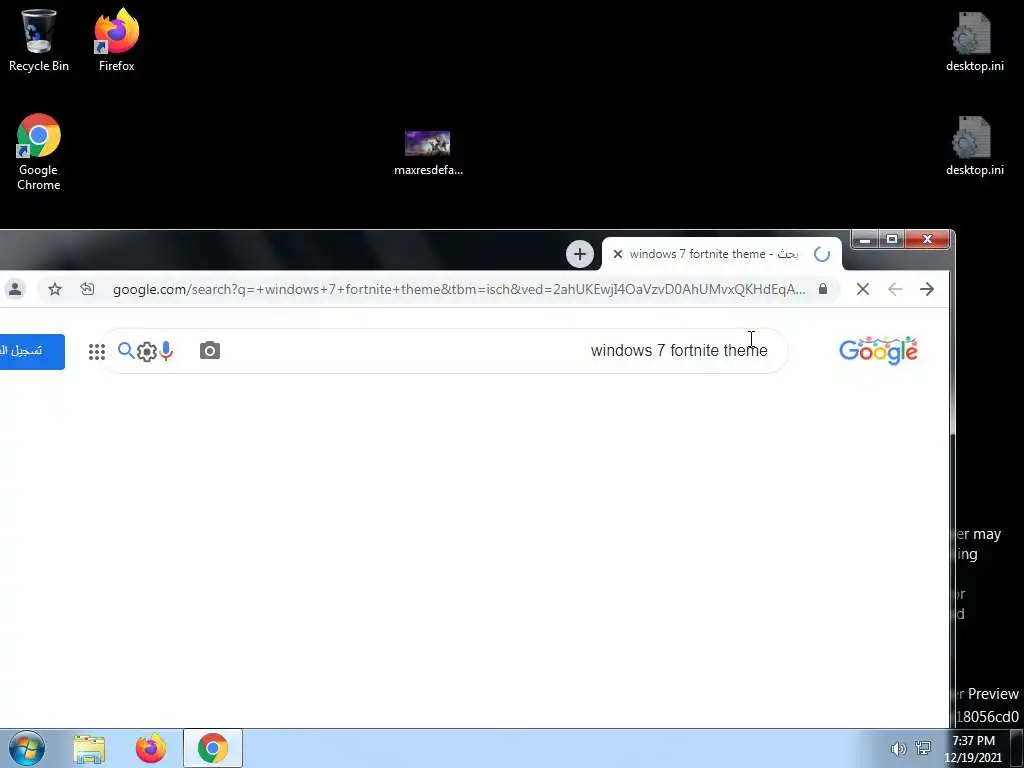
Task: Open the Recycle Bin desktop icon
Action: point(38,39)
